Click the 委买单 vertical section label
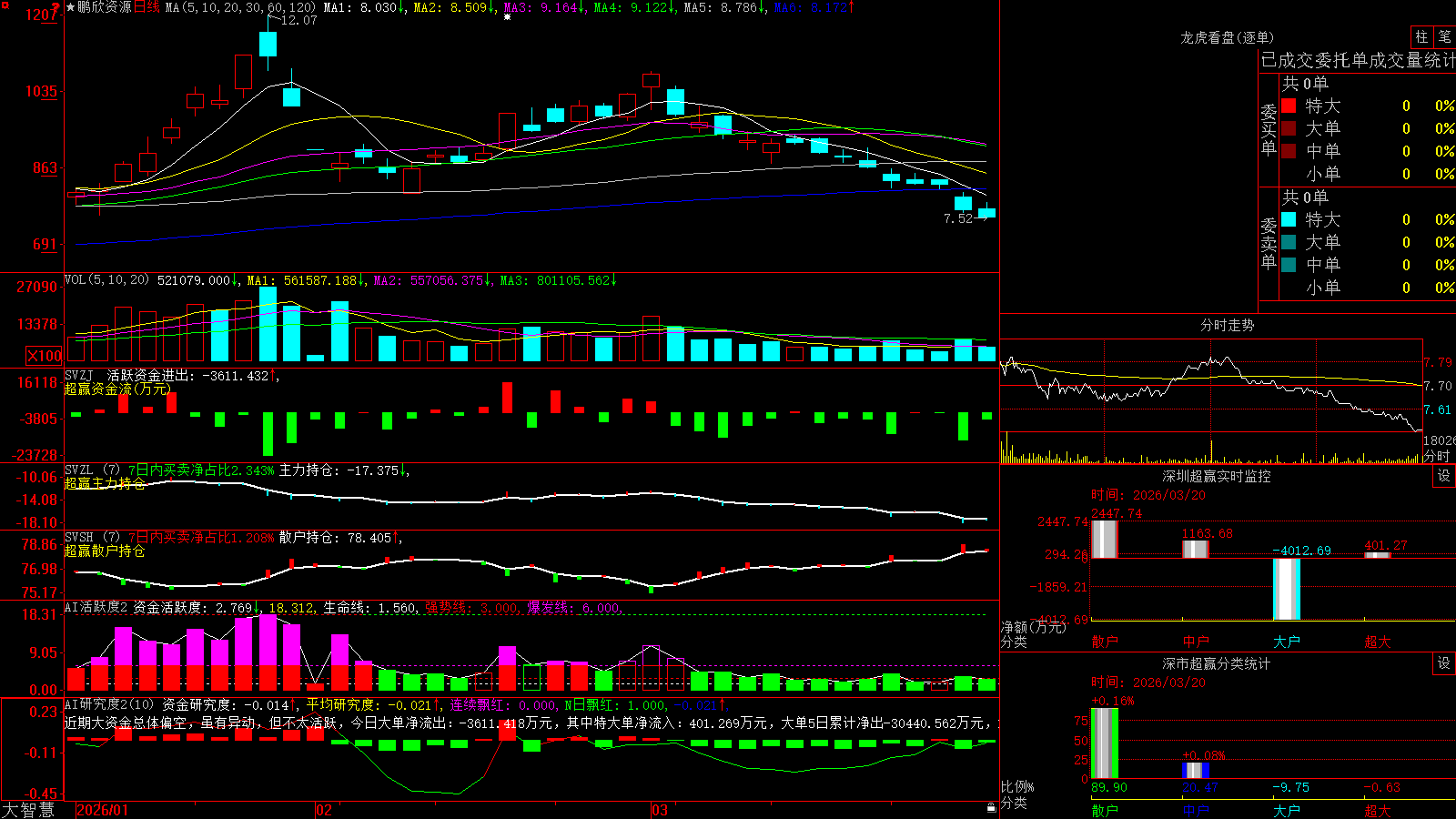Image resolution: width=1456 pixels, height=819 pixels. click(x=1269, y=129)
